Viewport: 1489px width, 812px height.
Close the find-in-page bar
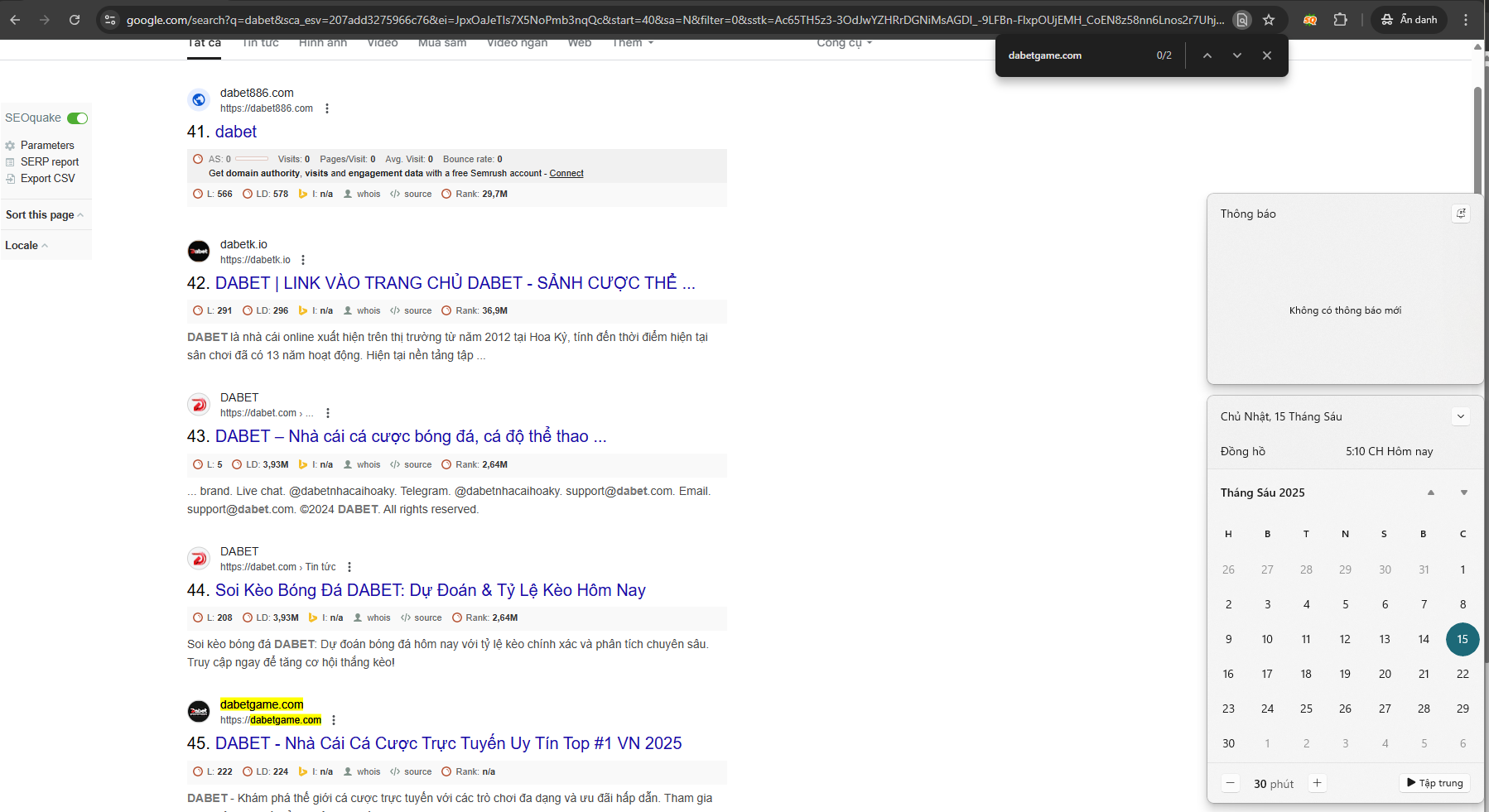point(1267,55)
